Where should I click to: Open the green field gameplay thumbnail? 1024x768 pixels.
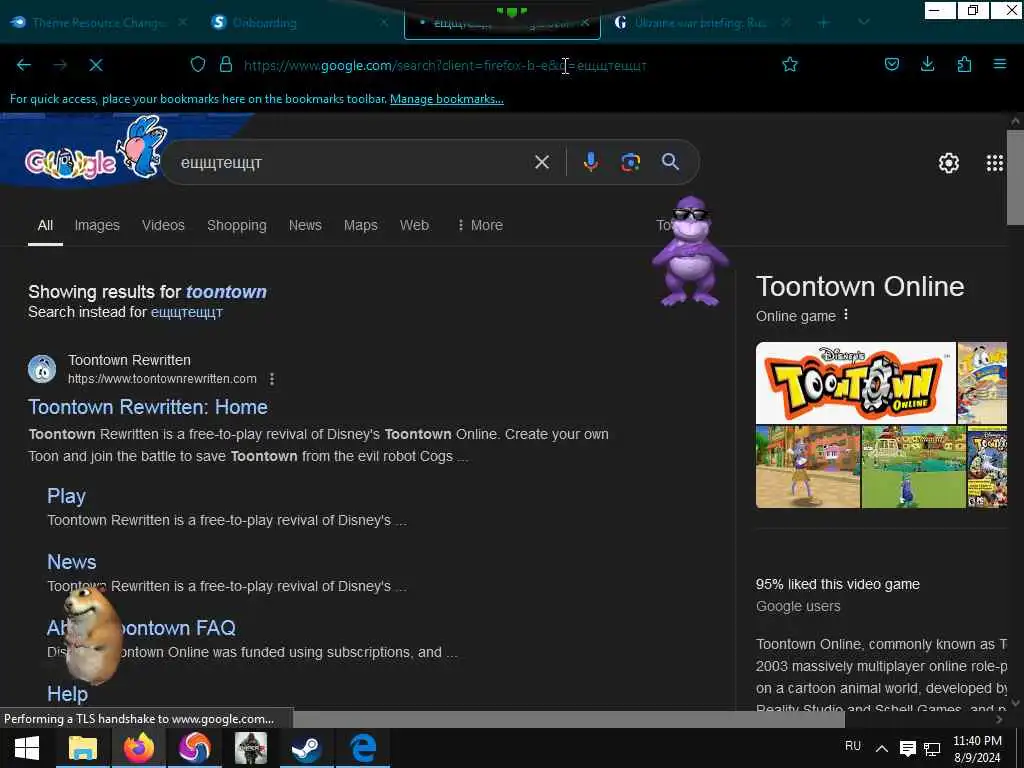pyautogui.click(x=914, y=467)
